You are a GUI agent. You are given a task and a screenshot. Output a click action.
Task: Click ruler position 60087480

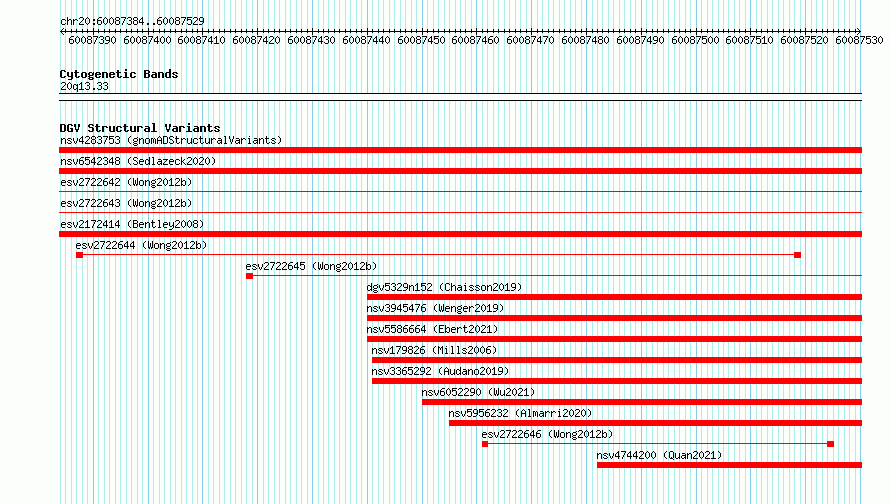coord(585,40)
